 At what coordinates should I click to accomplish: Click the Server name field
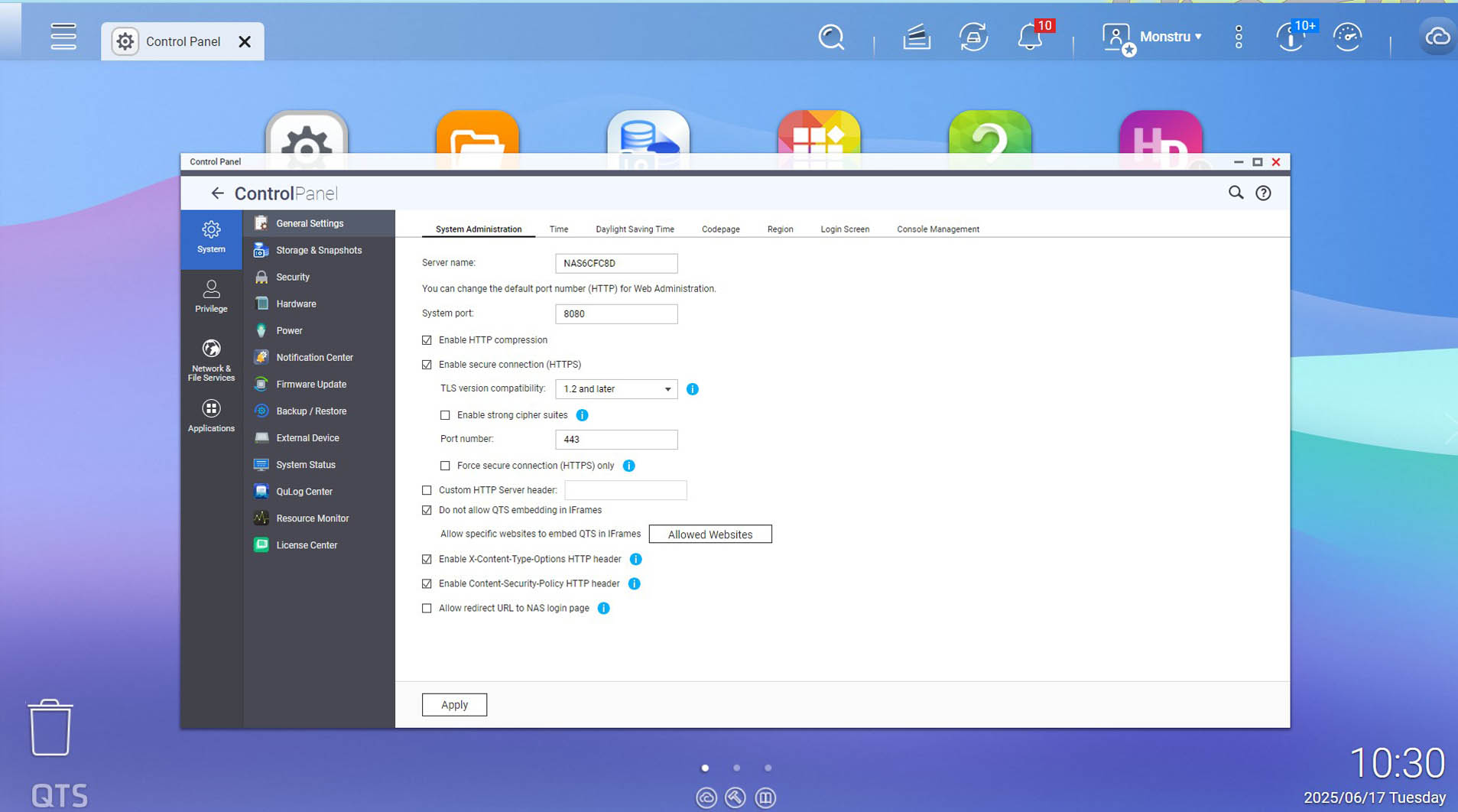616,263
